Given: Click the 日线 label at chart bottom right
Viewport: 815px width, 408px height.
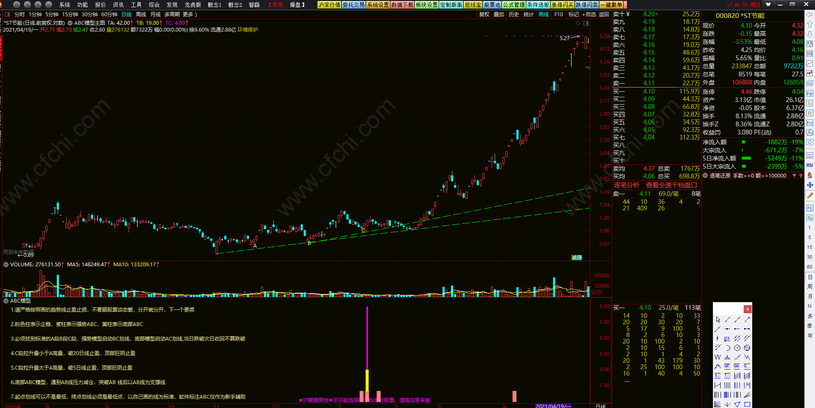Looking at the screenshot, I should [600, 405].
